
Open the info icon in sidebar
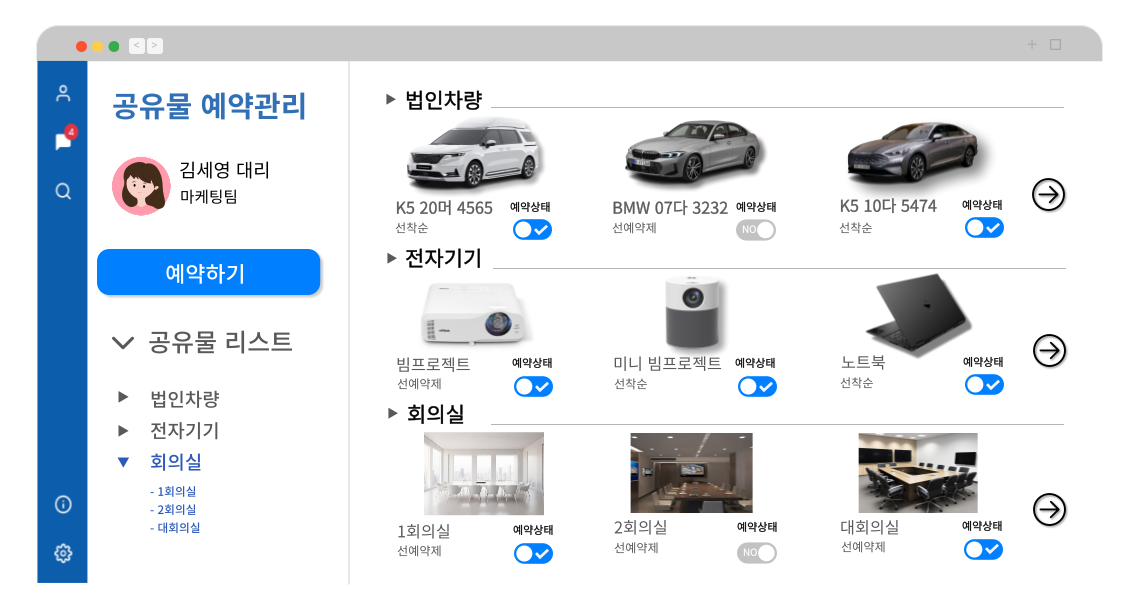63,504
